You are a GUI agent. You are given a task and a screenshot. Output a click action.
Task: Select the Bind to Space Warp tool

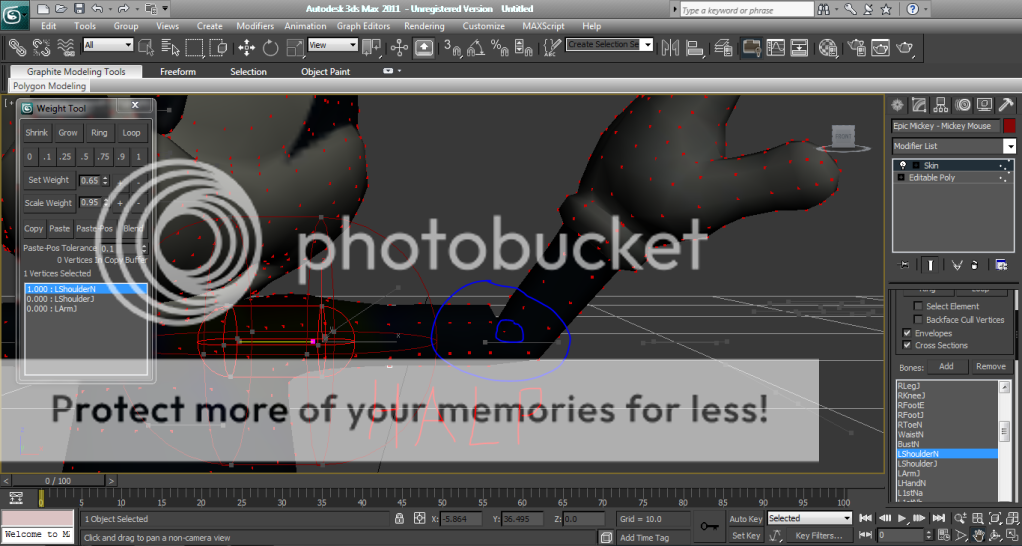[66, 48]
